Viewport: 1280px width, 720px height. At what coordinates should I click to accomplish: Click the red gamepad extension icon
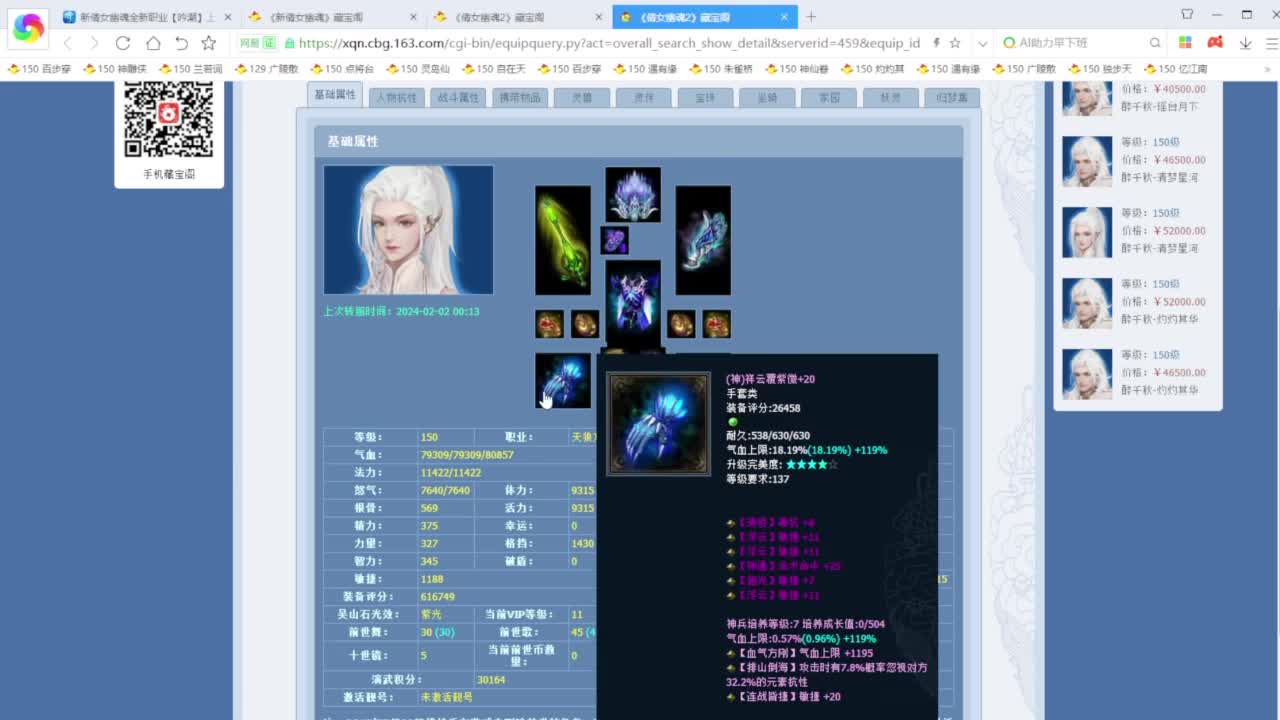(1215, 43)
